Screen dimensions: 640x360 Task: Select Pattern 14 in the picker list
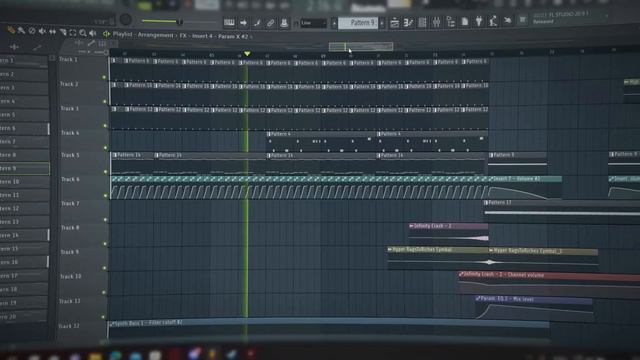[x=24, y=235]
